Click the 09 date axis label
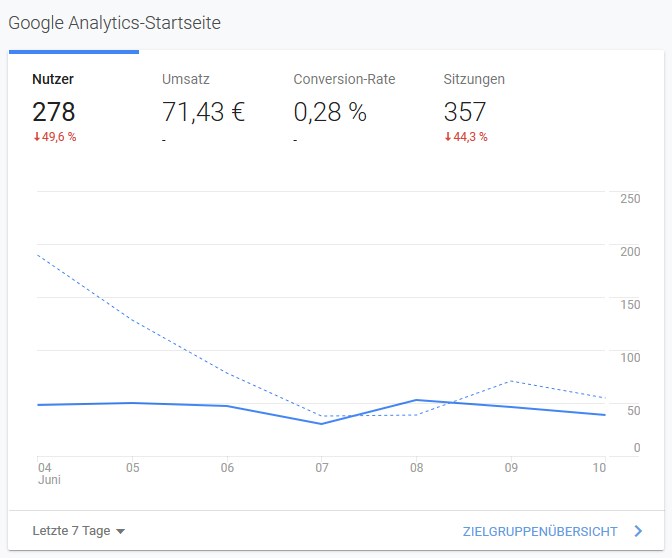The width and height of the screenshot is (672, 558). [511, 468]
